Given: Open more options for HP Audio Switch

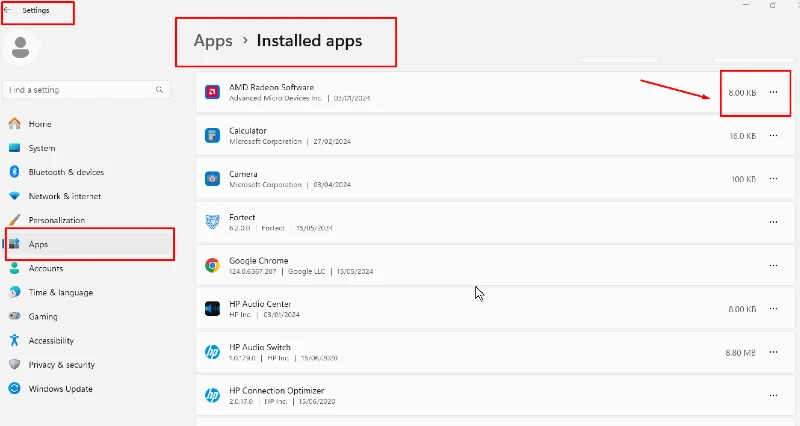Looking at the screenshot, I should [x=773, y=352].
